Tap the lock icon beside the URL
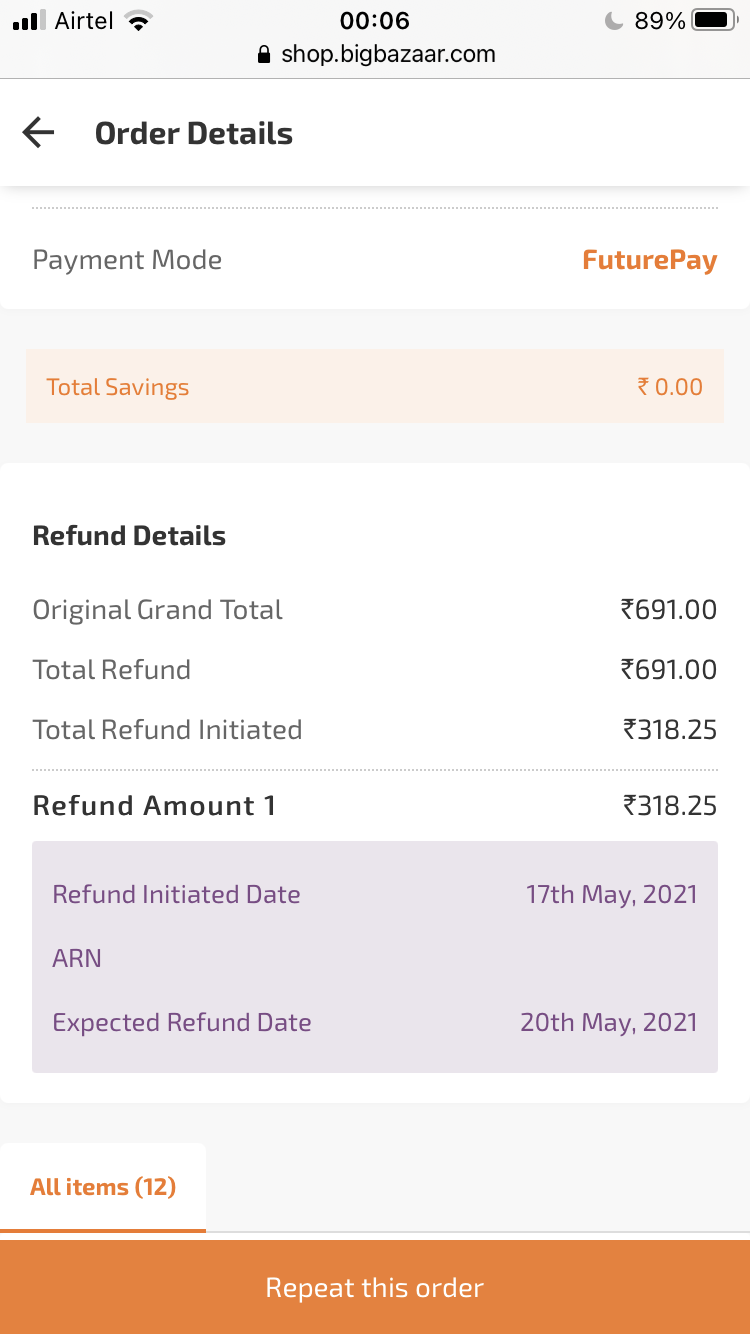 click(264, 54)
